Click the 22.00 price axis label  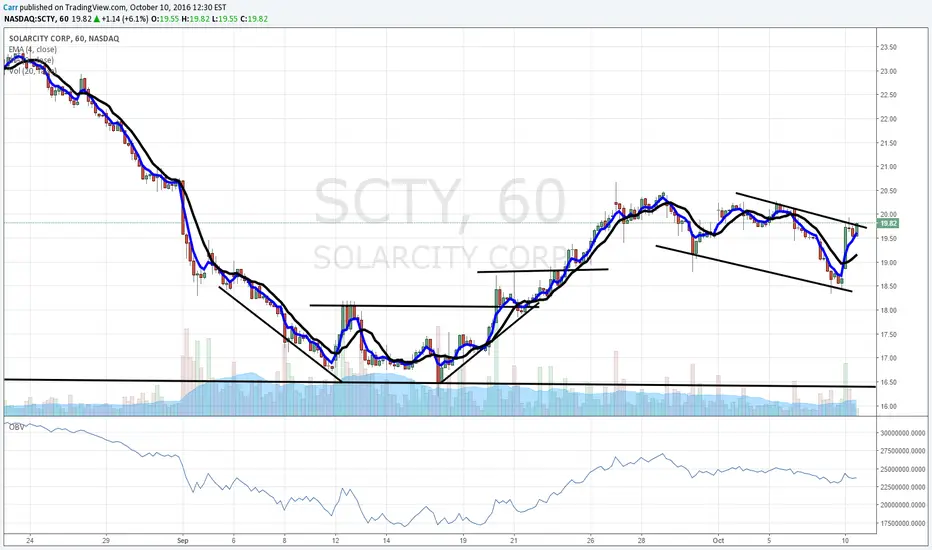tap(889, 119)
